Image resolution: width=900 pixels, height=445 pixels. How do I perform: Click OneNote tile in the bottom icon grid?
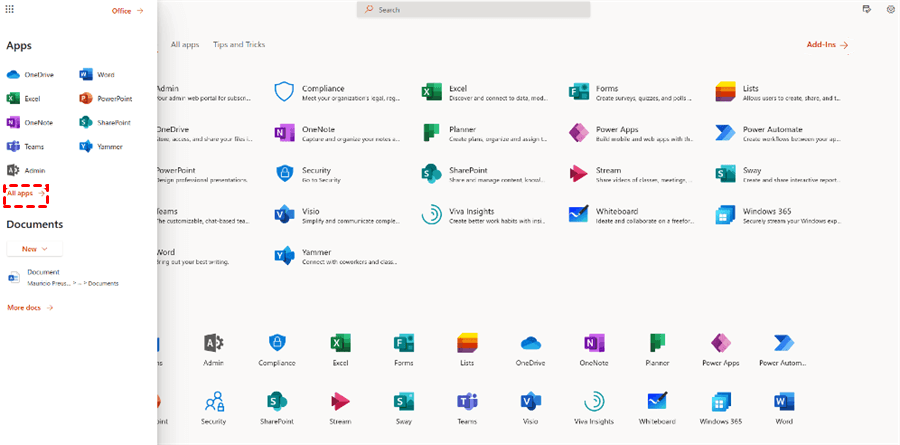(x=594, y=350)
